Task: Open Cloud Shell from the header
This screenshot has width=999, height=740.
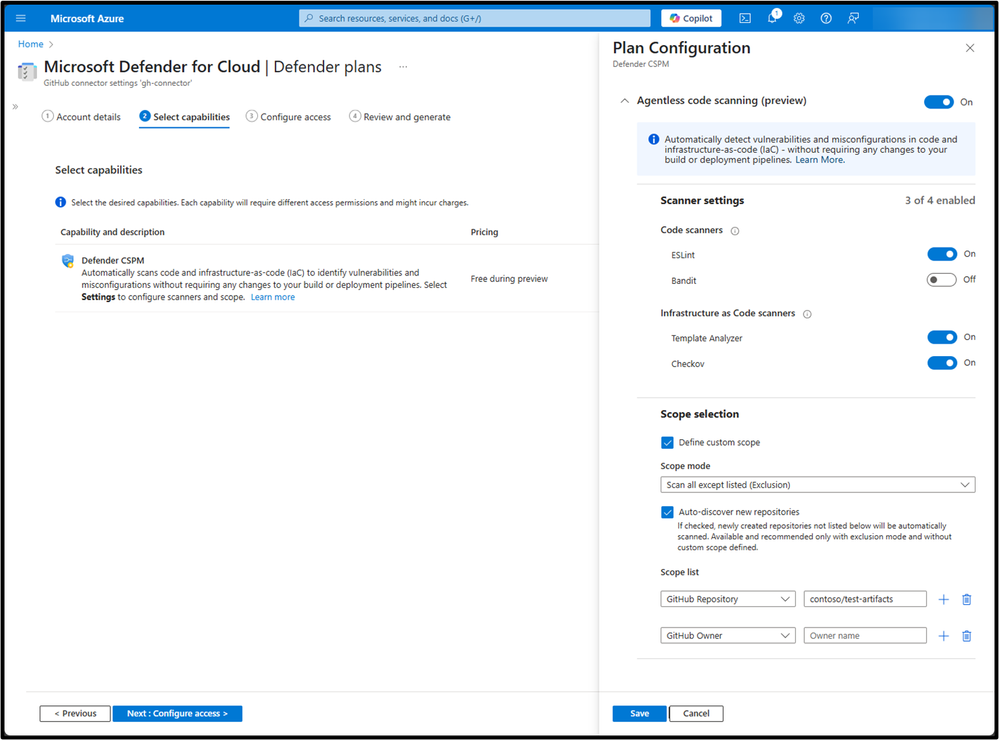Action: pos(745,18)
